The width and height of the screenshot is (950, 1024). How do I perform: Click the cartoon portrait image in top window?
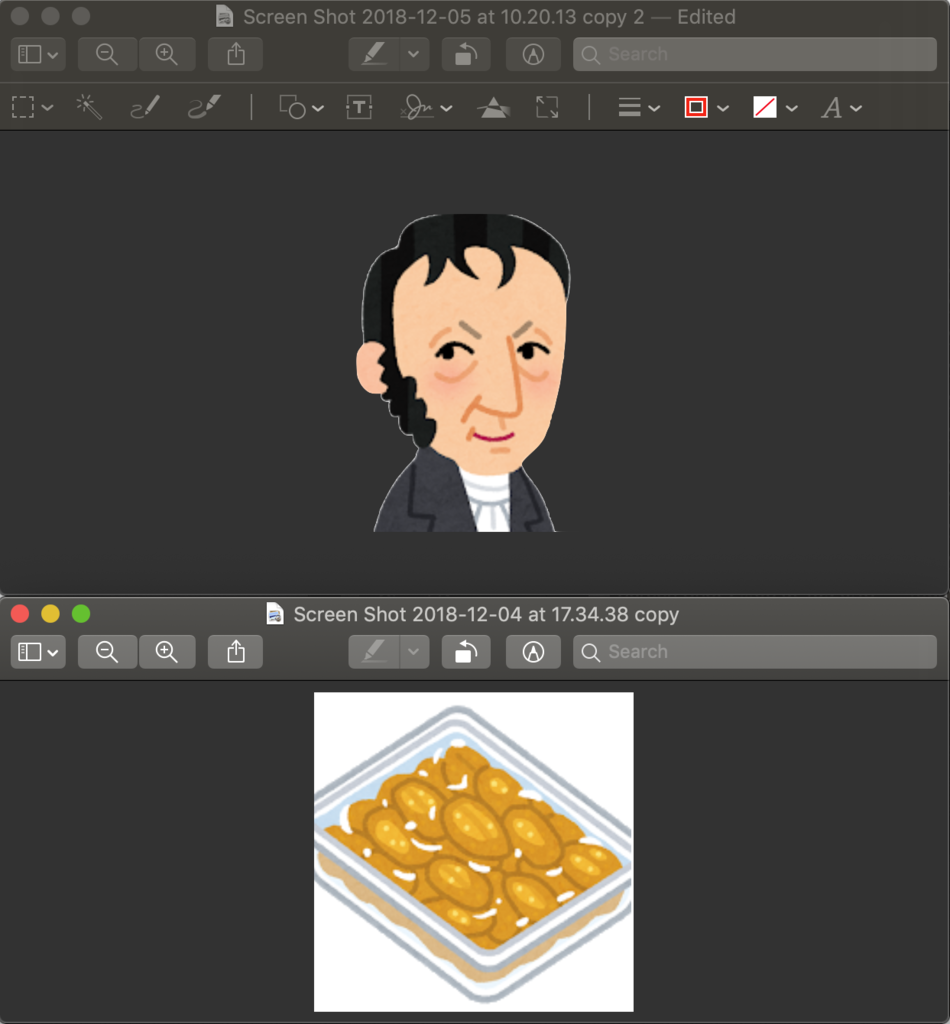click(x=464, y=372)
